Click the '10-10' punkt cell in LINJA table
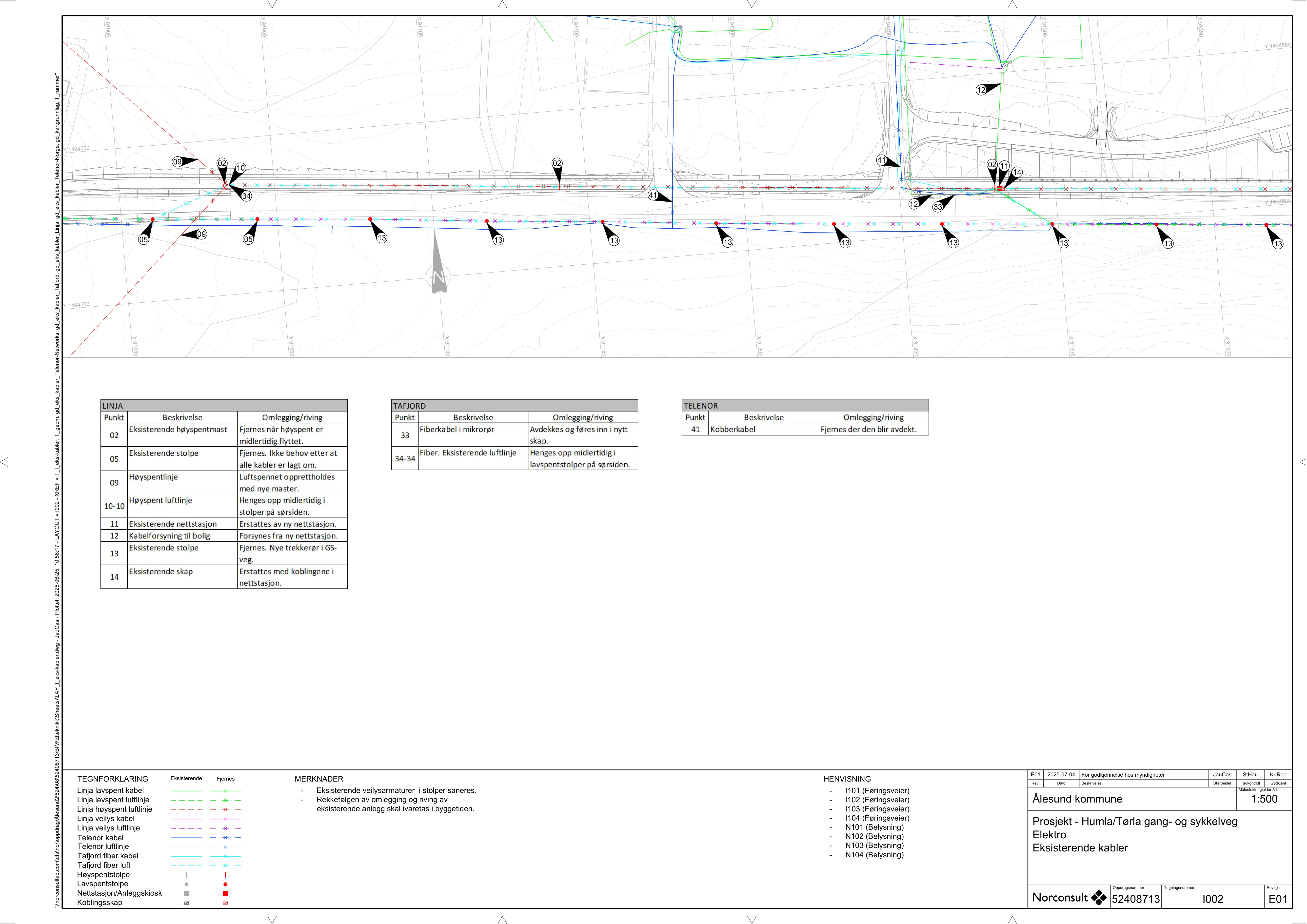The height and width of the screenshot is (924, 1307). pos(114,506)
